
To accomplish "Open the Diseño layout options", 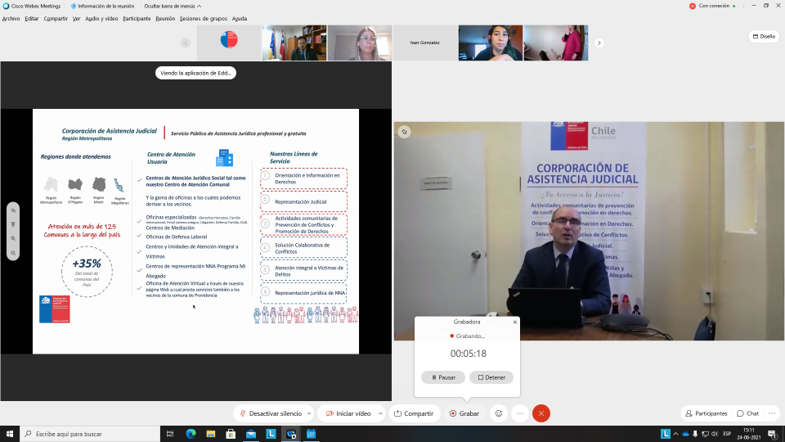I will (x=764, y=36).
